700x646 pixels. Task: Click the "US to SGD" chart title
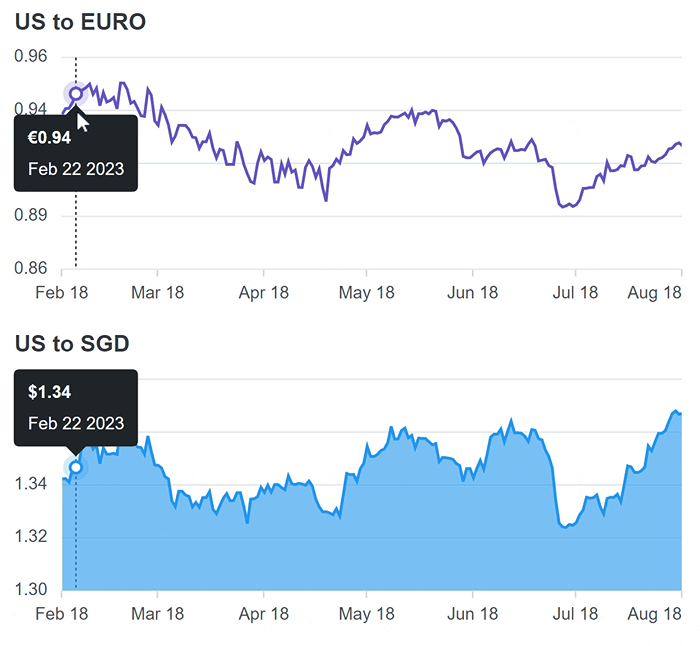click(x=72, y=344)
